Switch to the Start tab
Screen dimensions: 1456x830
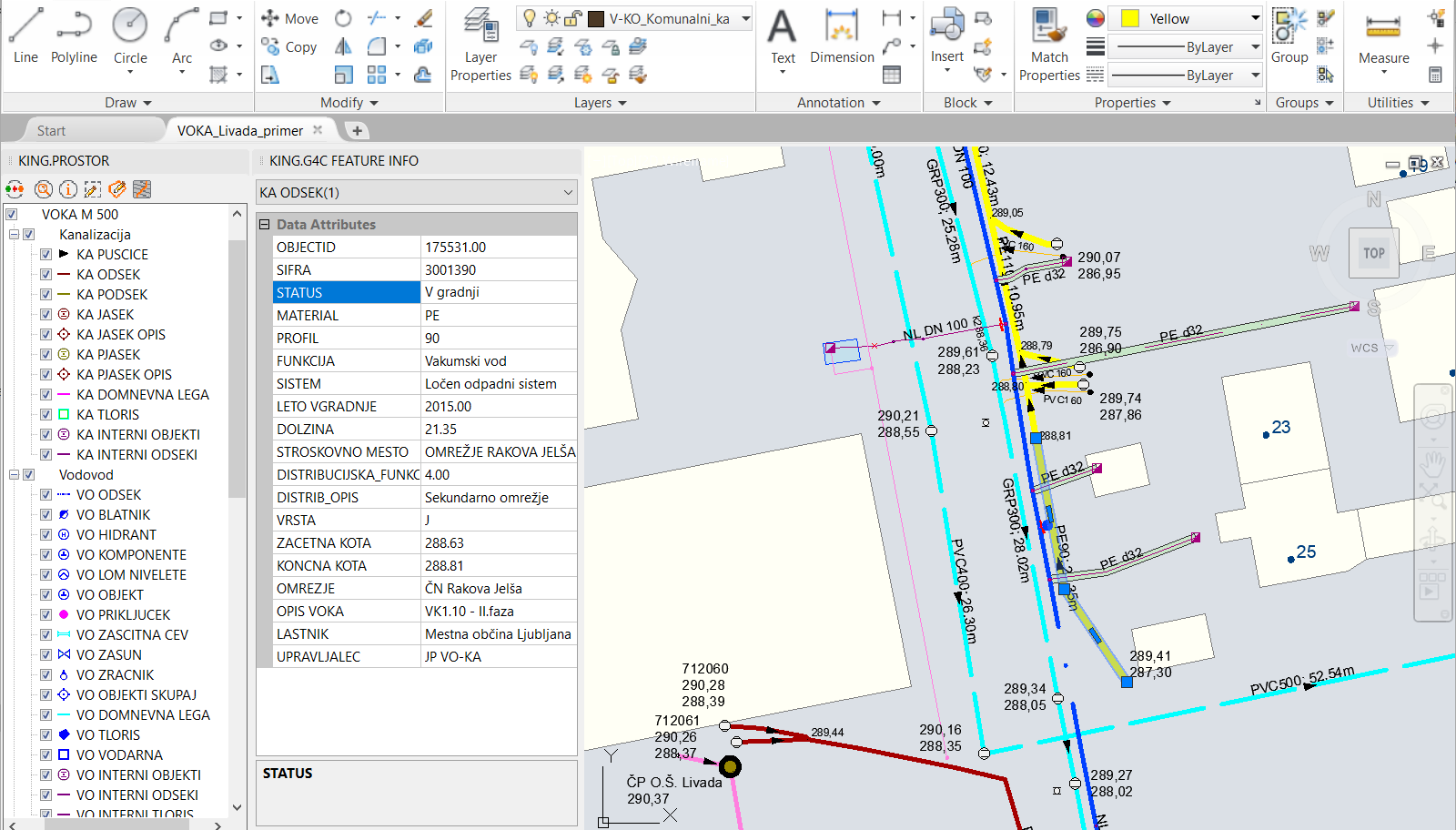coord(51,131)
